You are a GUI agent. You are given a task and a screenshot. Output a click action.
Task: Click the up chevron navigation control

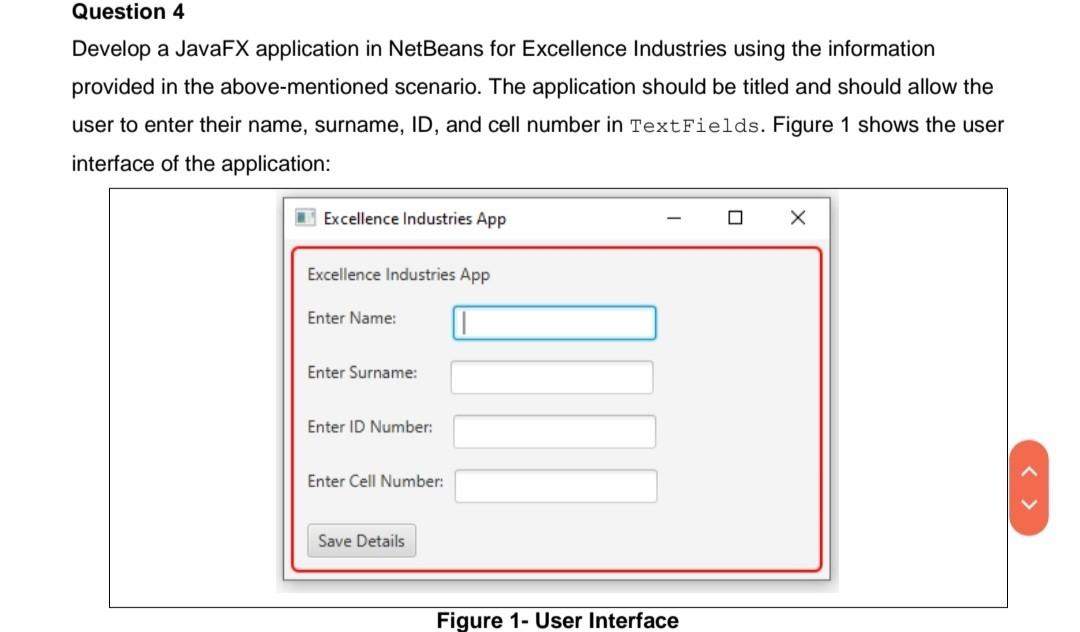[1027, 472]
